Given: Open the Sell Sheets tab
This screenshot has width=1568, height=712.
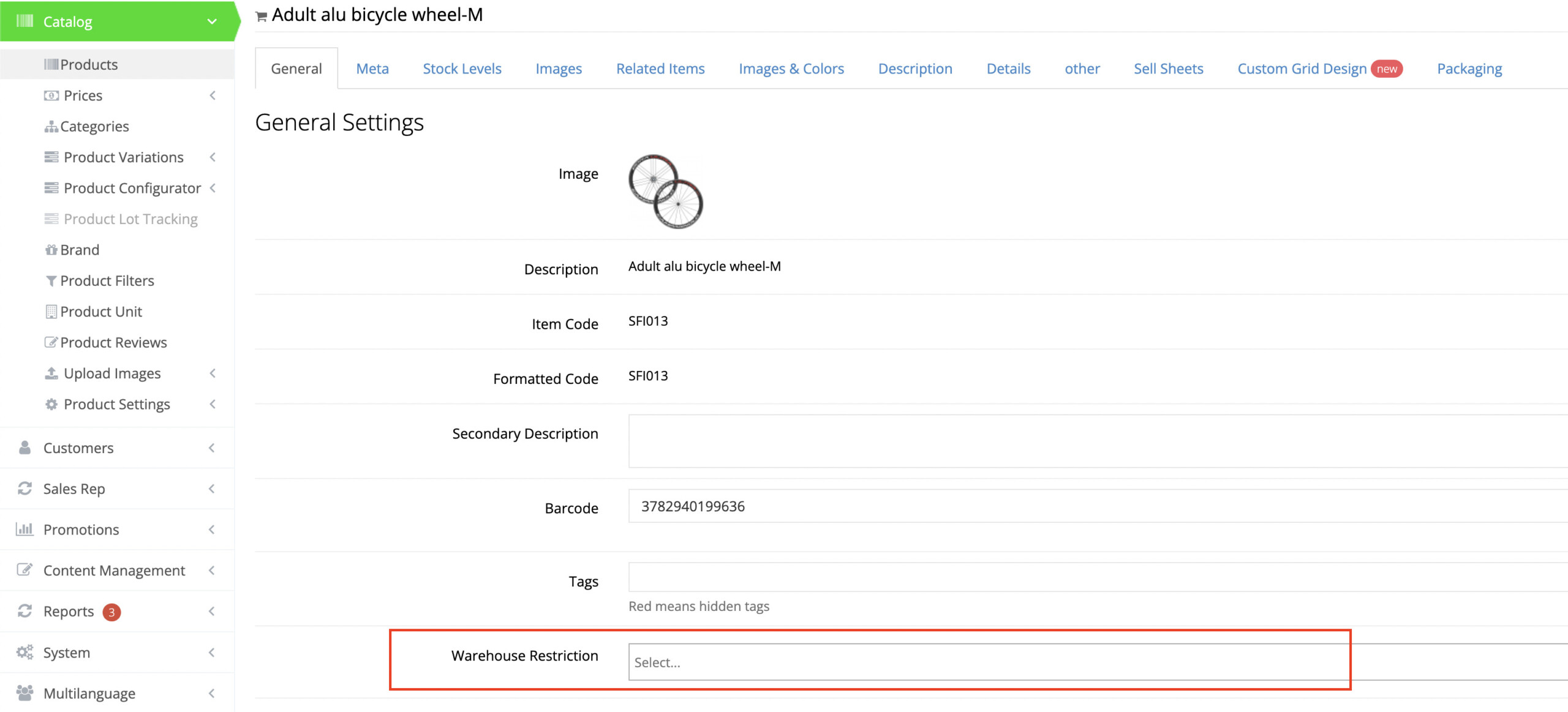Looking at the screenshot, I should pyautogui.click(x=1168, y=69).
